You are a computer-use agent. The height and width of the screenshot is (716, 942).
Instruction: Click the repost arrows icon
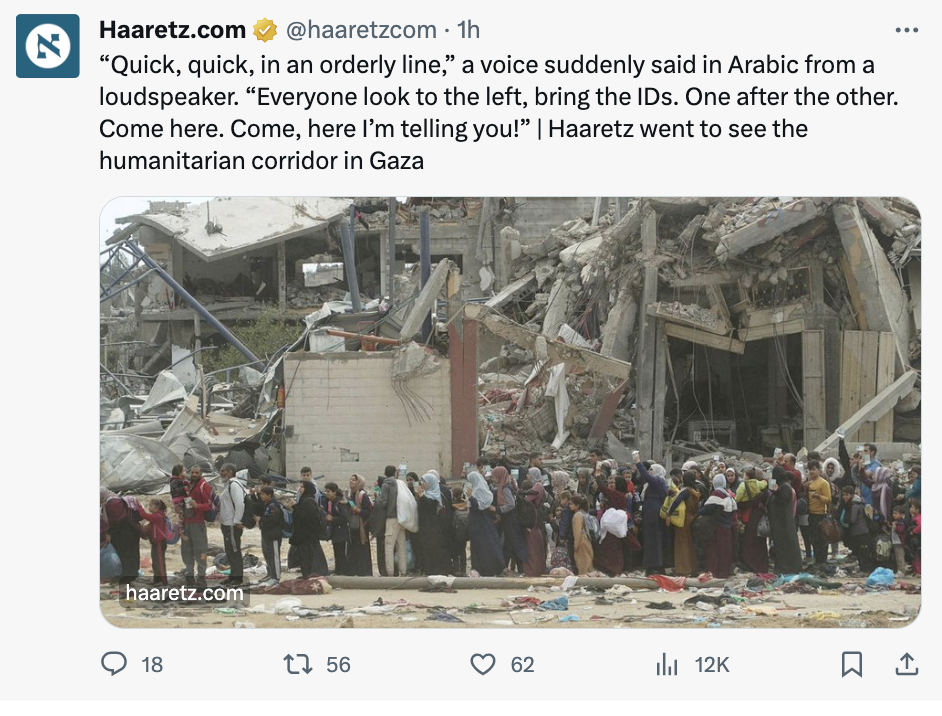tap(298, 664)
